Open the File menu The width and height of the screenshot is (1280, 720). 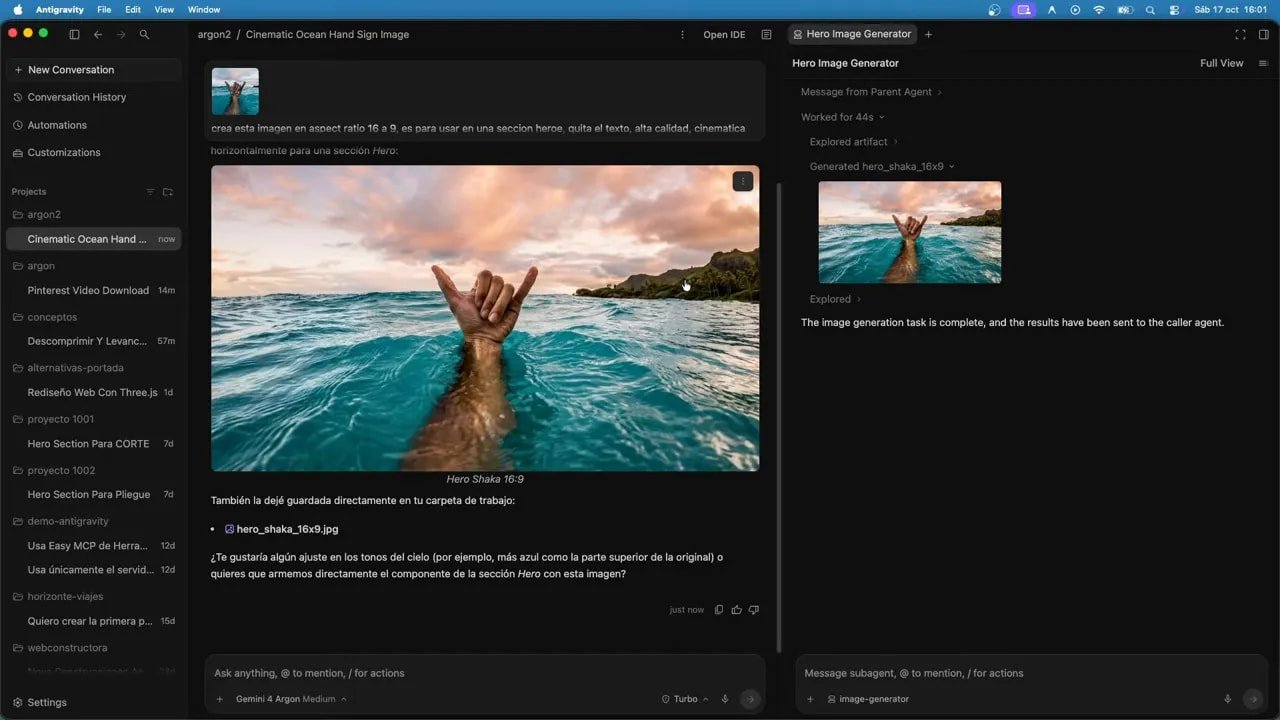coord(104,9)
